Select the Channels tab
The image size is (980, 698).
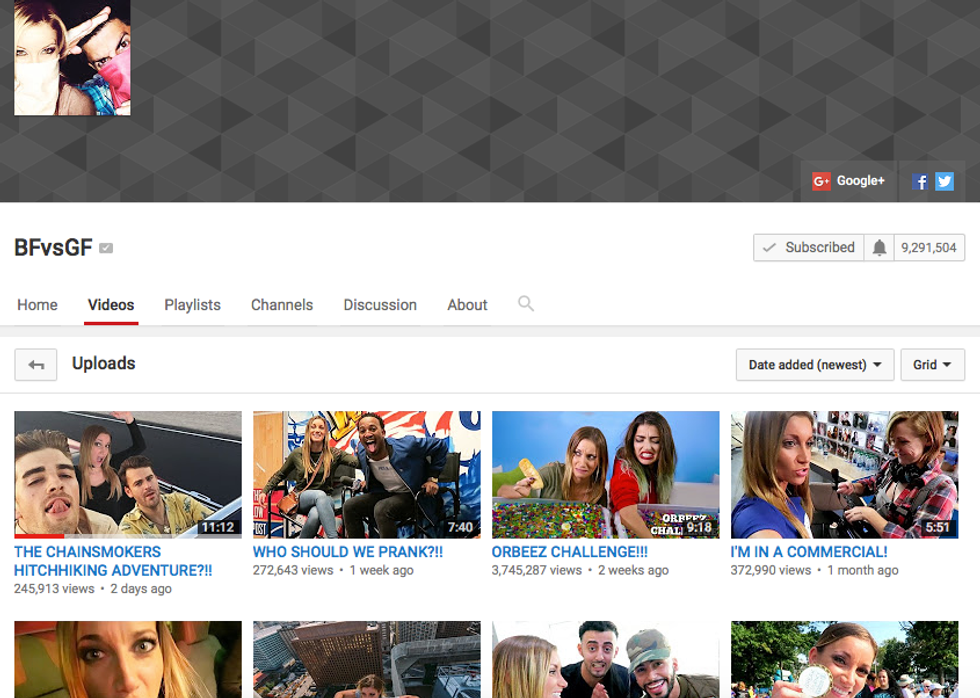[282, 305]
